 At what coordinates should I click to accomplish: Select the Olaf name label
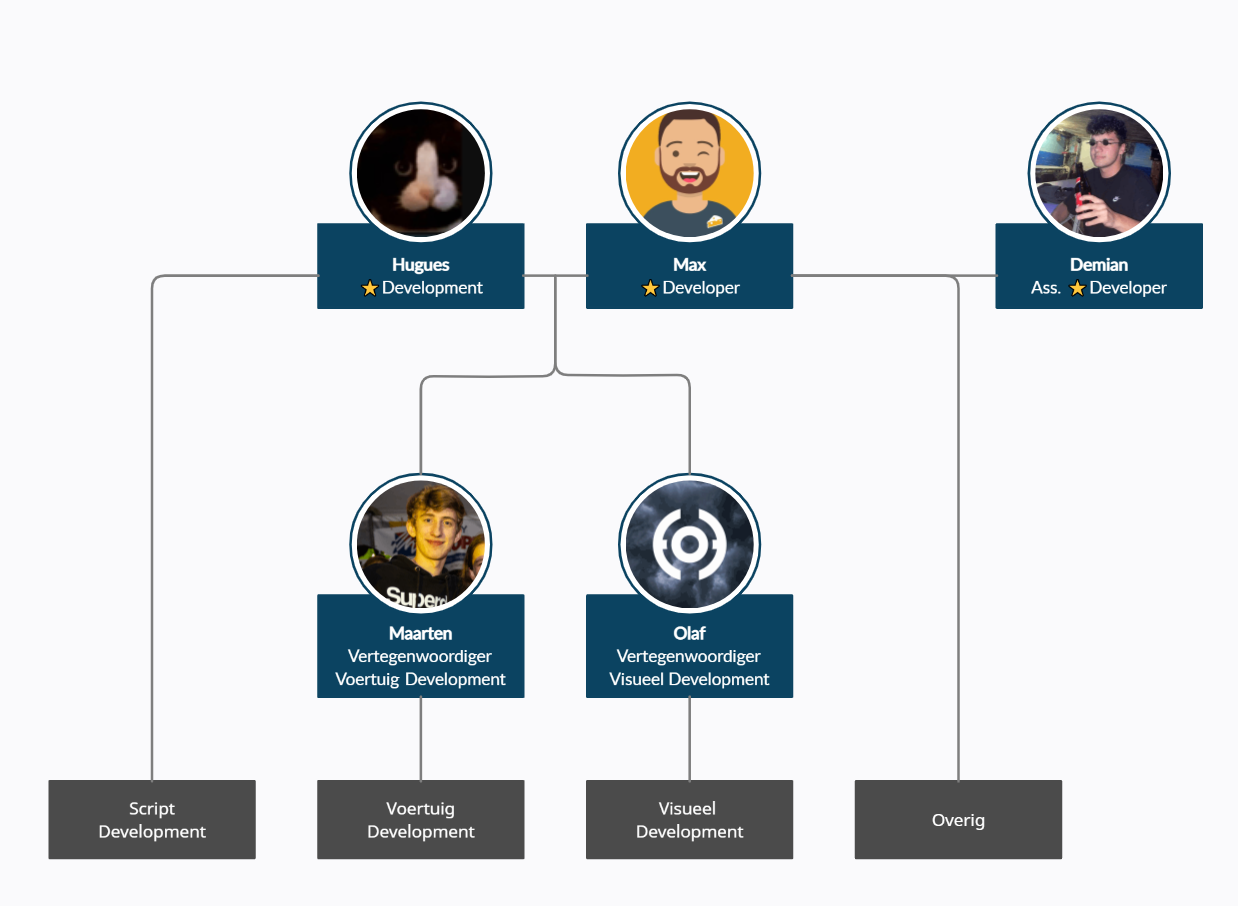click(x=689, y=633)
